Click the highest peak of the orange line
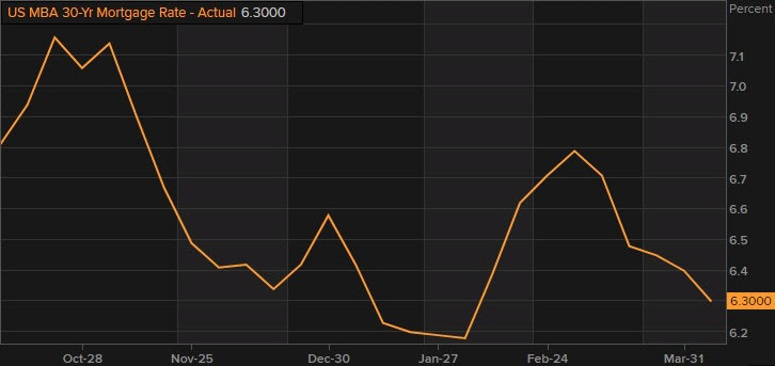Screen dimensions: 775x366 [x=54, y=37]
